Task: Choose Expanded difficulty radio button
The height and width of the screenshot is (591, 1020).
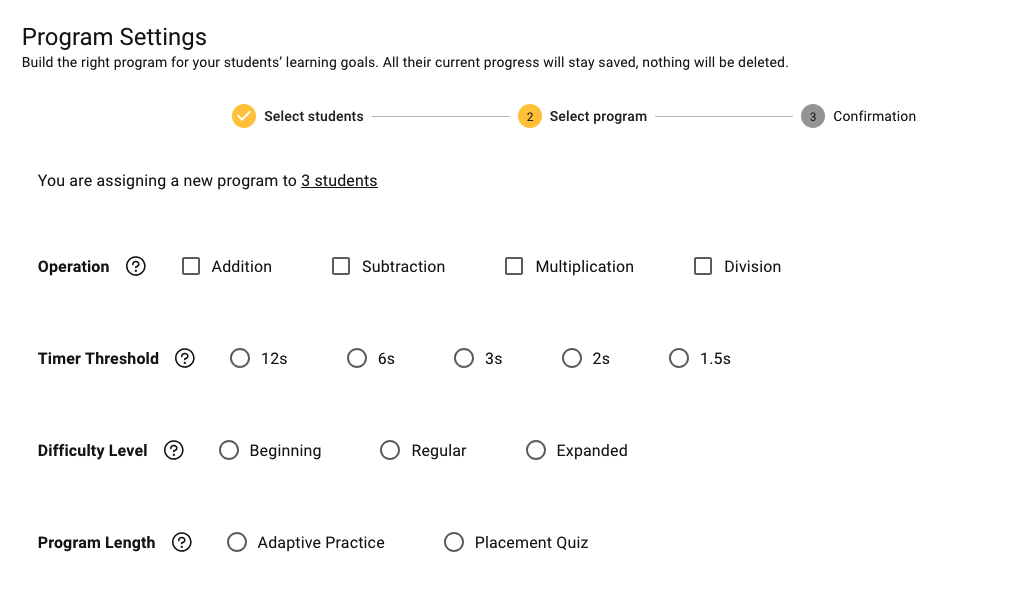Action: [536, 451]
